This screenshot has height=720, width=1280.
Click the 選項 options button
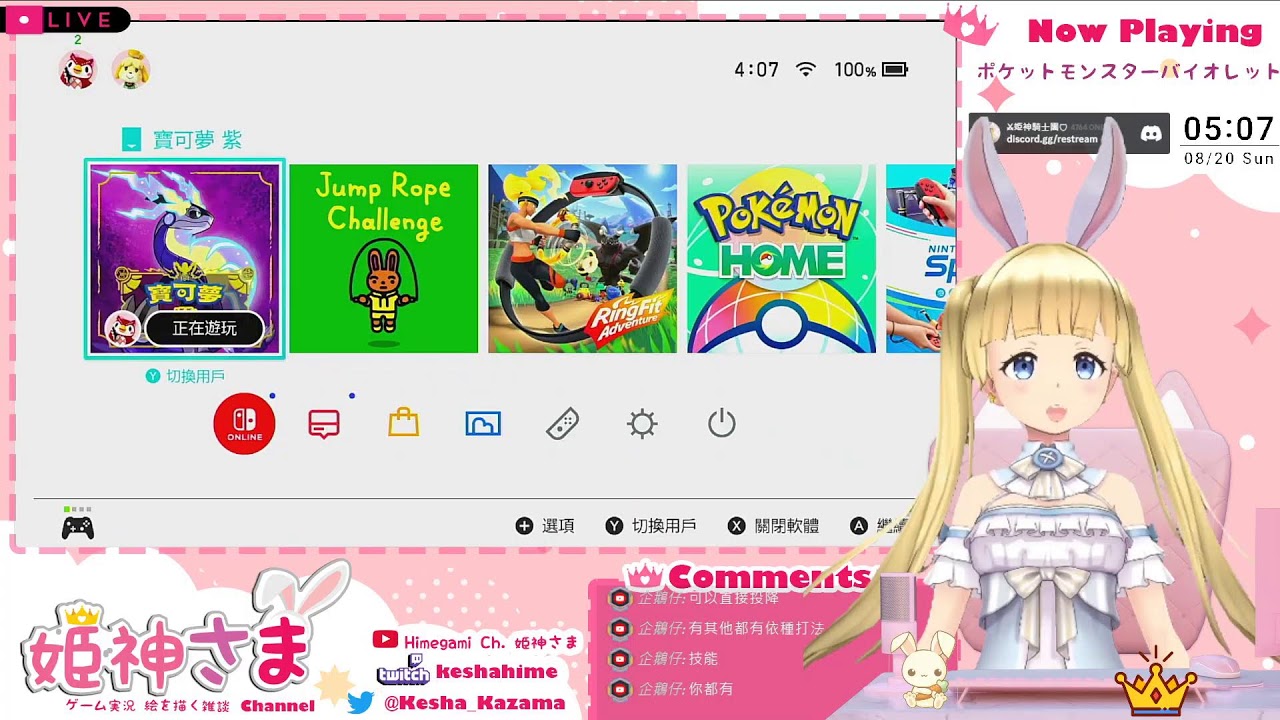pos(545,526)
